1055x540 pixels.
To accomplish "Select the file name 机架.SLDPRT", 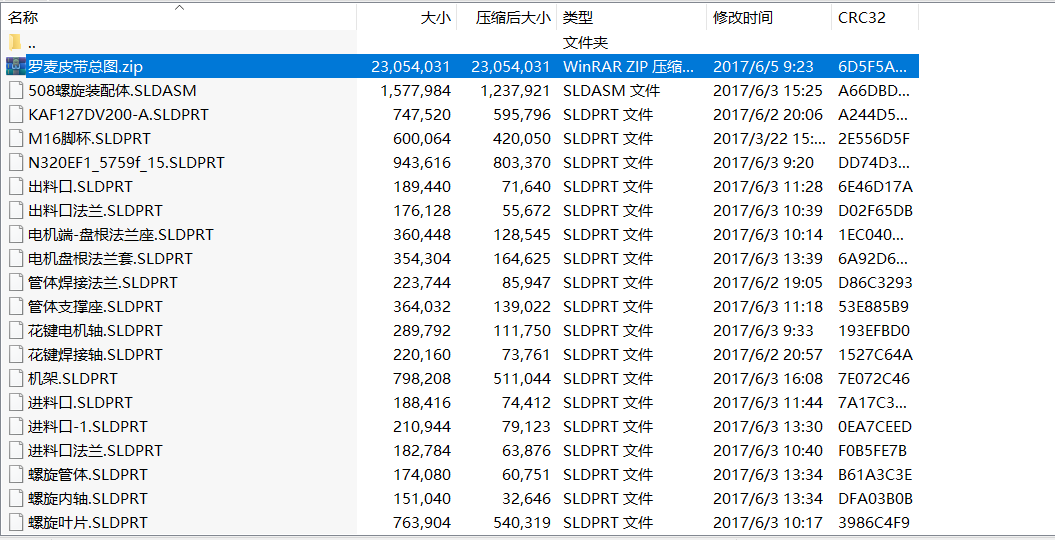I will (x=73, y=379).
